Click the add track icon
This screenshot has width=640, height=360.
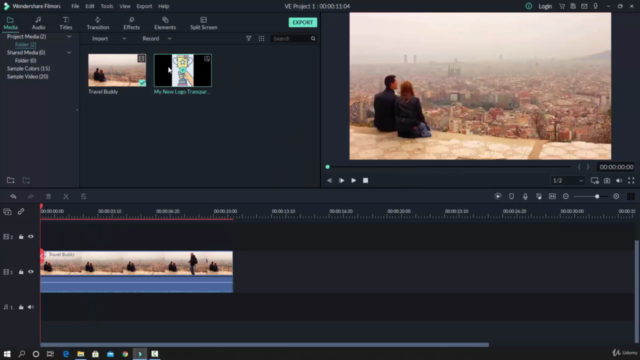7,211
